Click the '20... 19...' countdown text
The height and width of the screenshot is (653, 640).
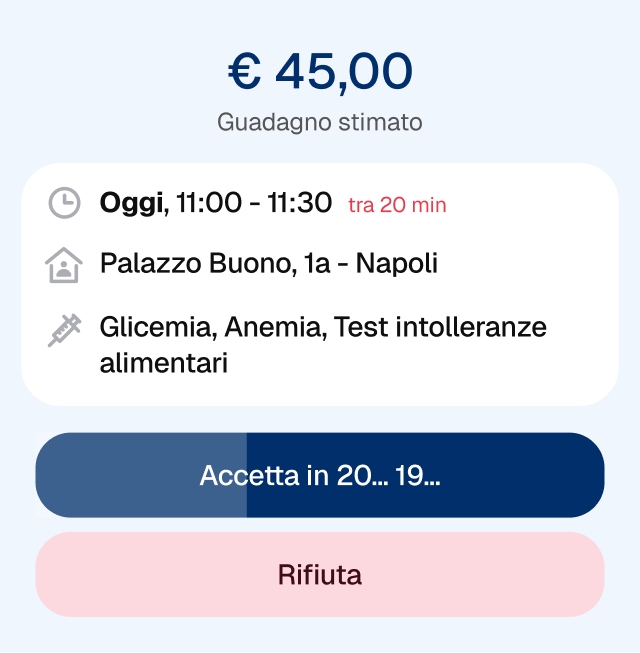click(389, 476)
